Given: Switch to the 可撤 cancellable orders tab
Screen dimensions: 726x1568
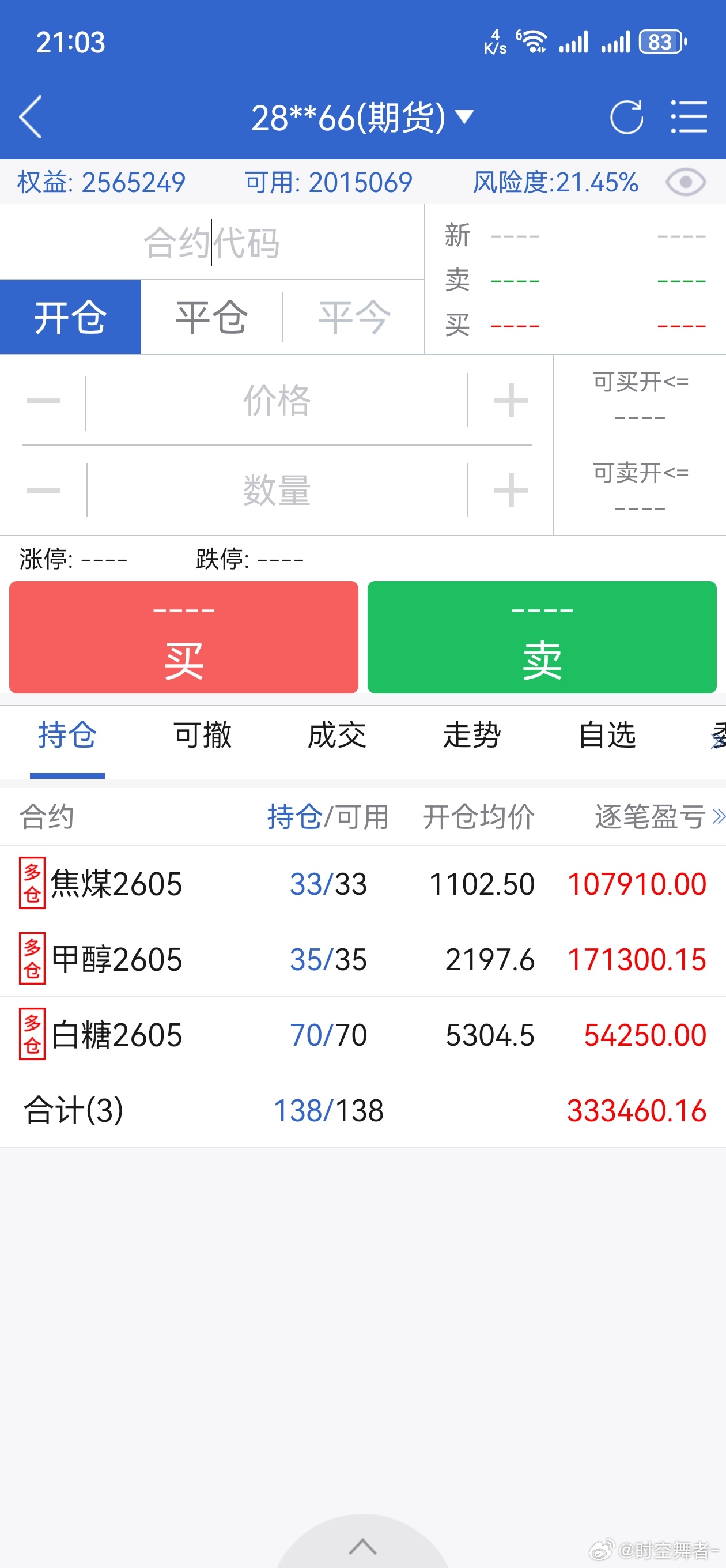Looking at the screenshot, I should (x=203, y=736).
